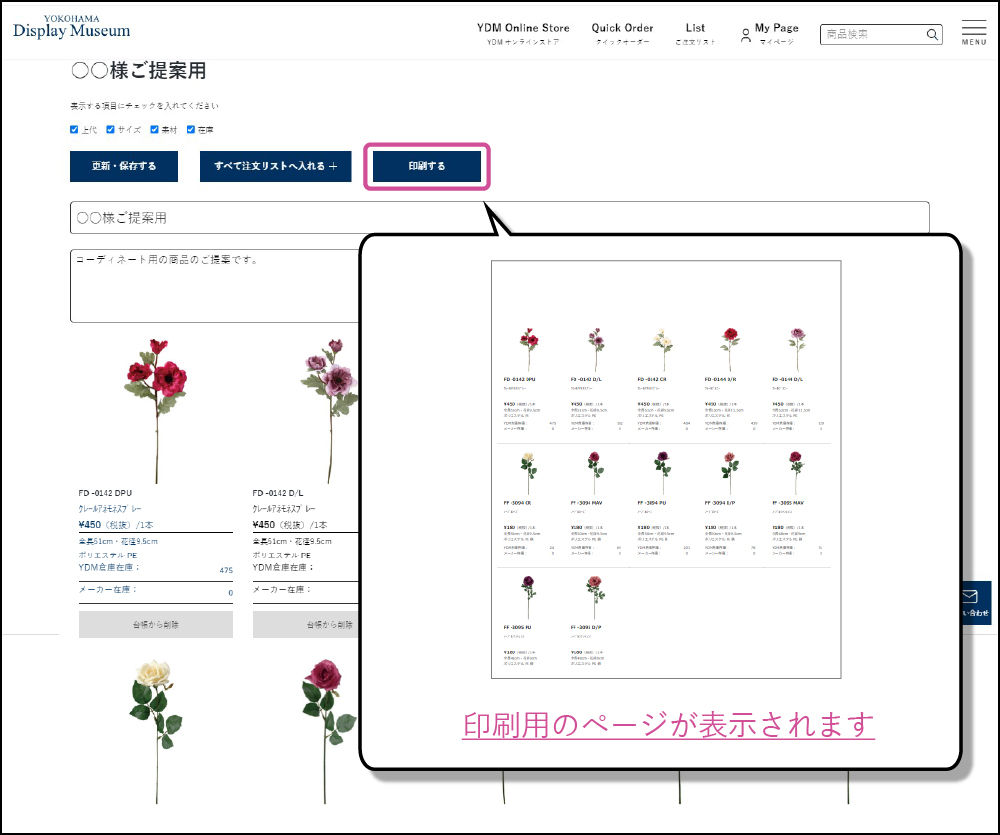Click the Yokohama Display Museum logo

click(72, 27)
